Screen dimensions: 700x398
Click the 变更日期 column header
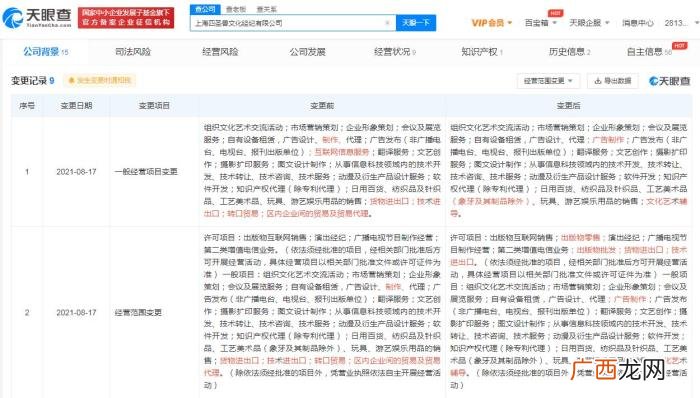coord(76,106)
